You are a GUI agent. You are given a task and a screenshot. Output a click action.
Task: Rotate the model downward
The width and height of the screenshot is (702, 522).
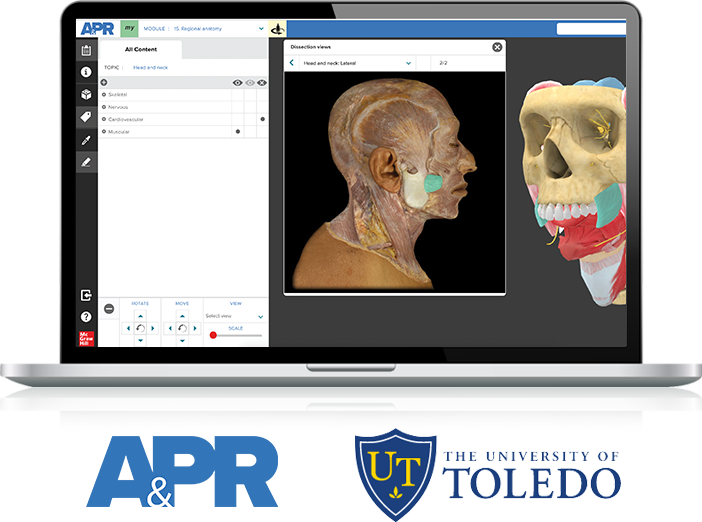tap(140, 341)
